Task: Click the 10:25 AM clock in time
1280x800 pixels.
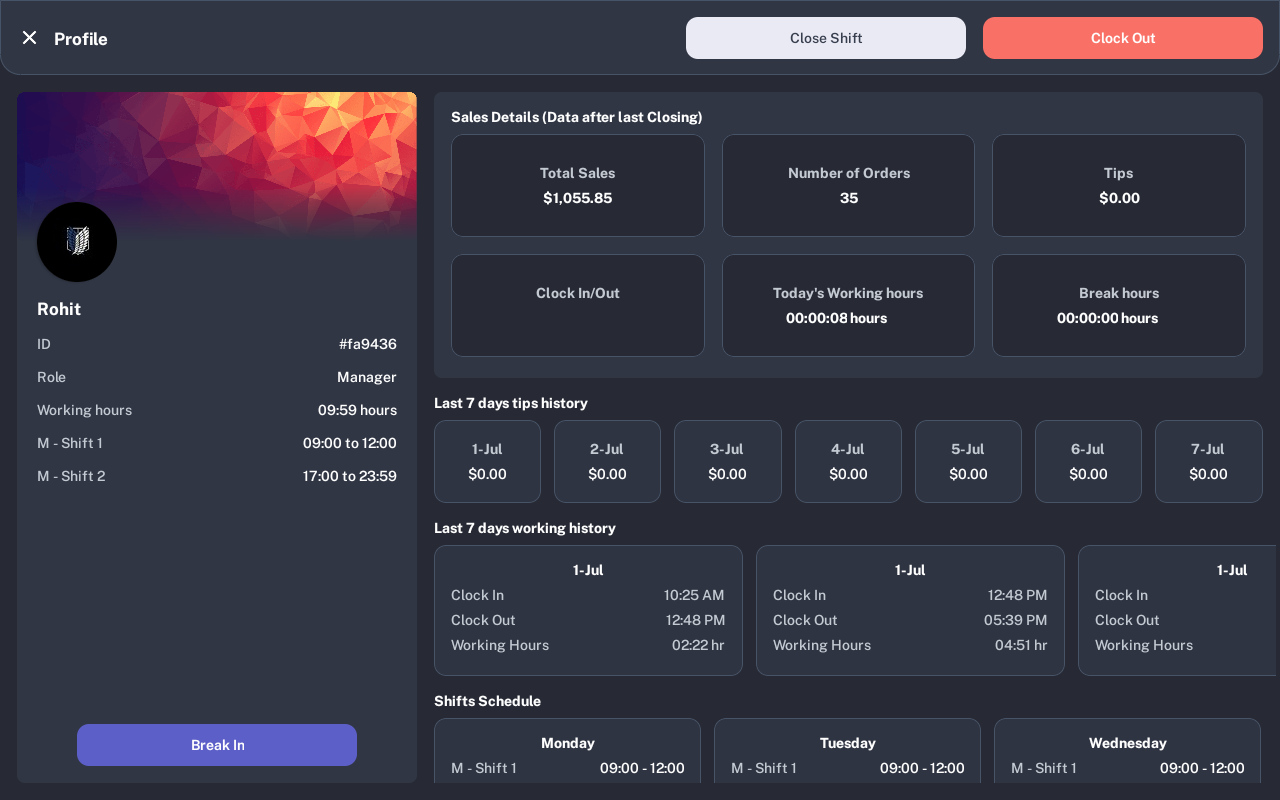Action: (694, 595)
